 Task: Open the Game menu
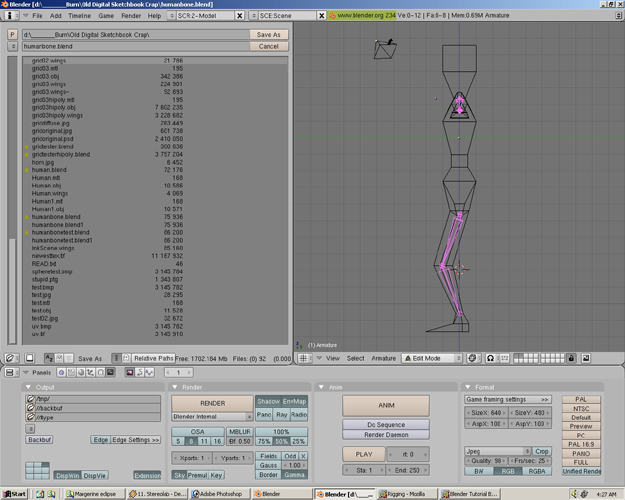pos(106,16)
